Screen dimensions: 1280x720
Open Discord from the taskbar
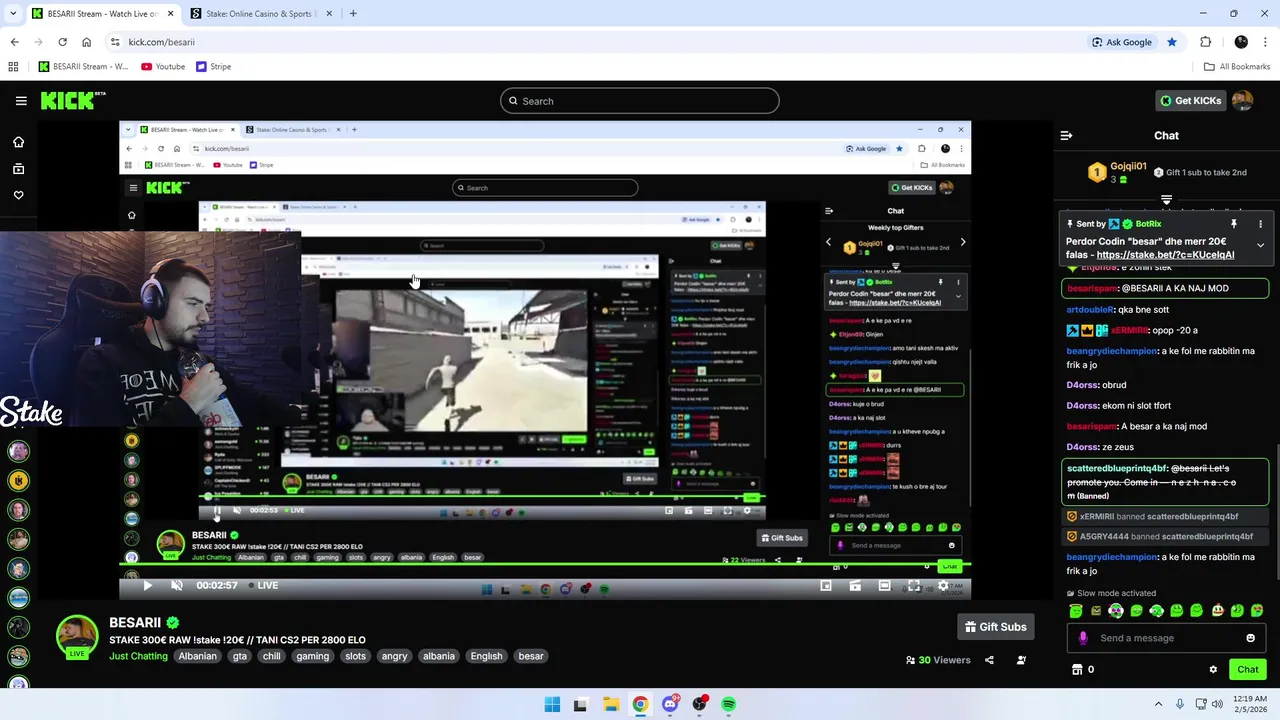(670, 704)
